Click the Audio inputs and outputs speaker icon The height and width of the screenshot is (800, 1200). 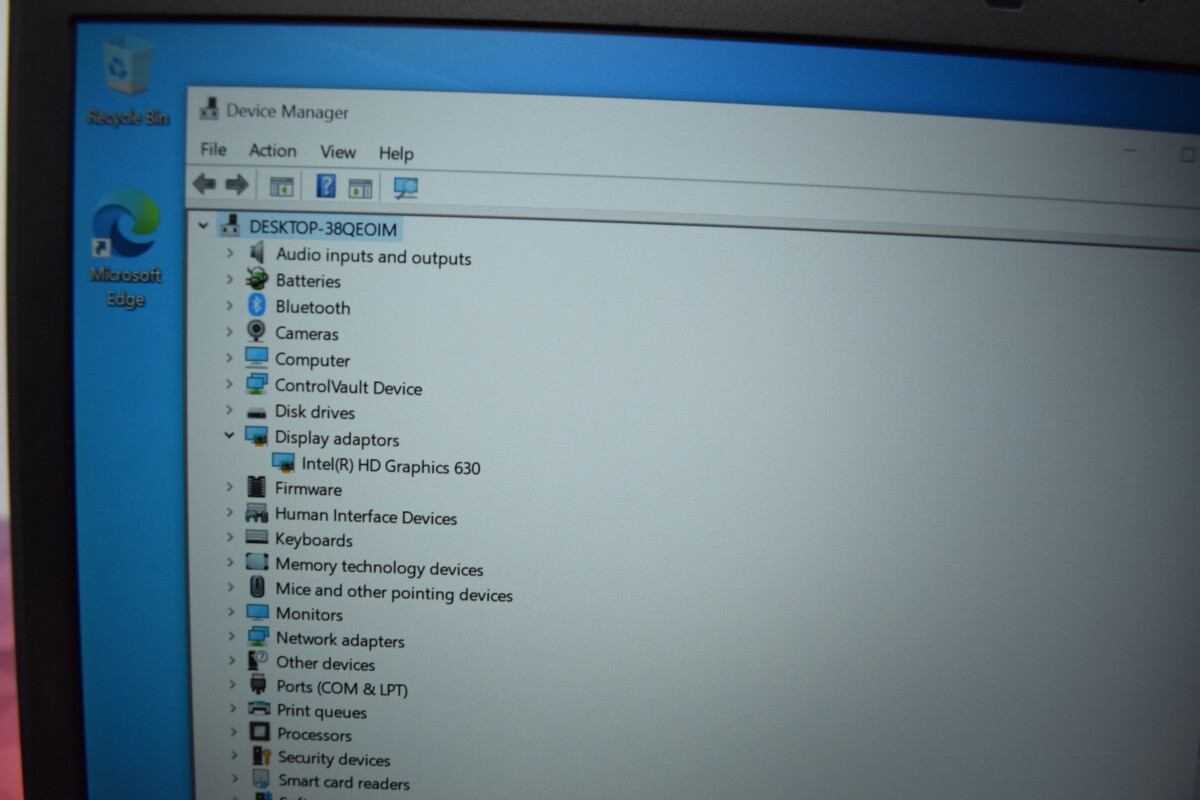coord(258,253)
